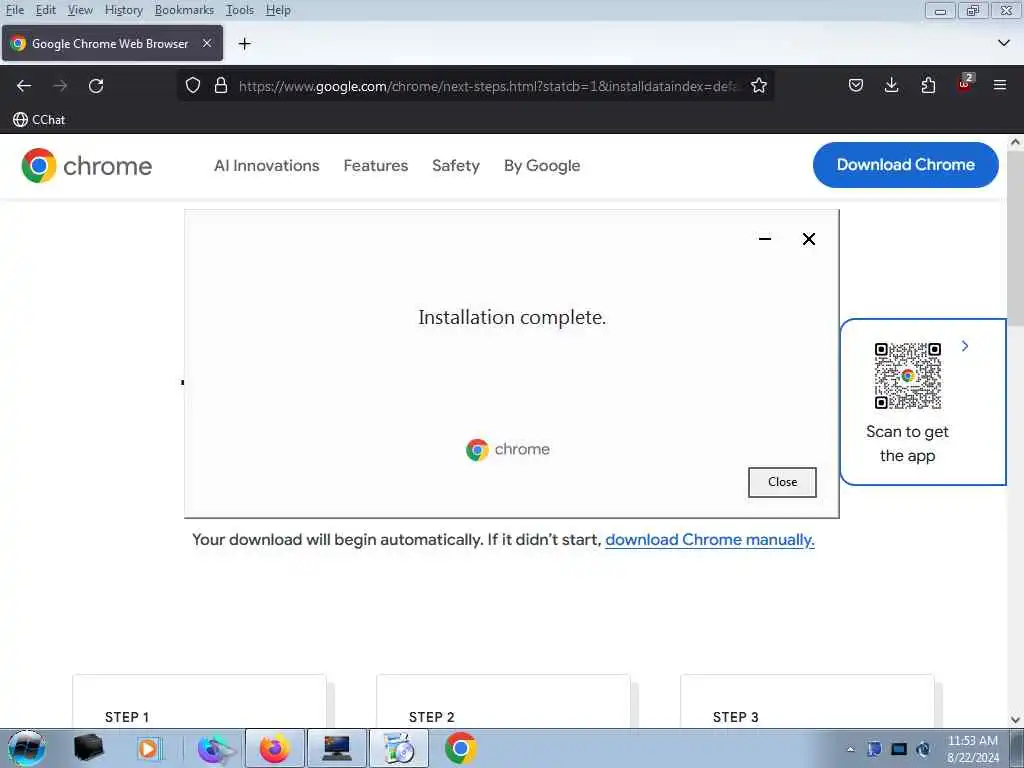Open the Tools menu
The image size is (1024, 768).
click(x=240, y=10)
